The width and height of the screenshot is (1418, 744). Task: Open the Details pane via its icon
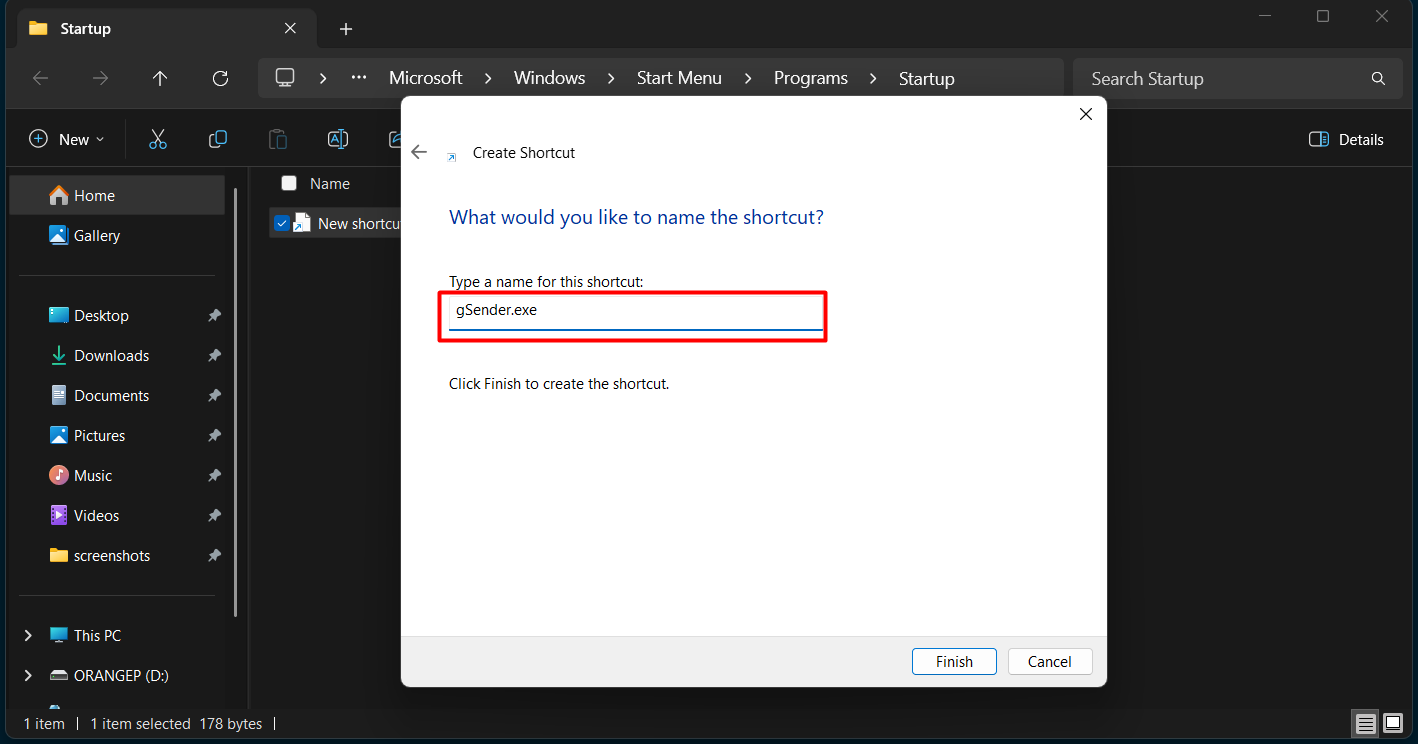coord(1345,139)
